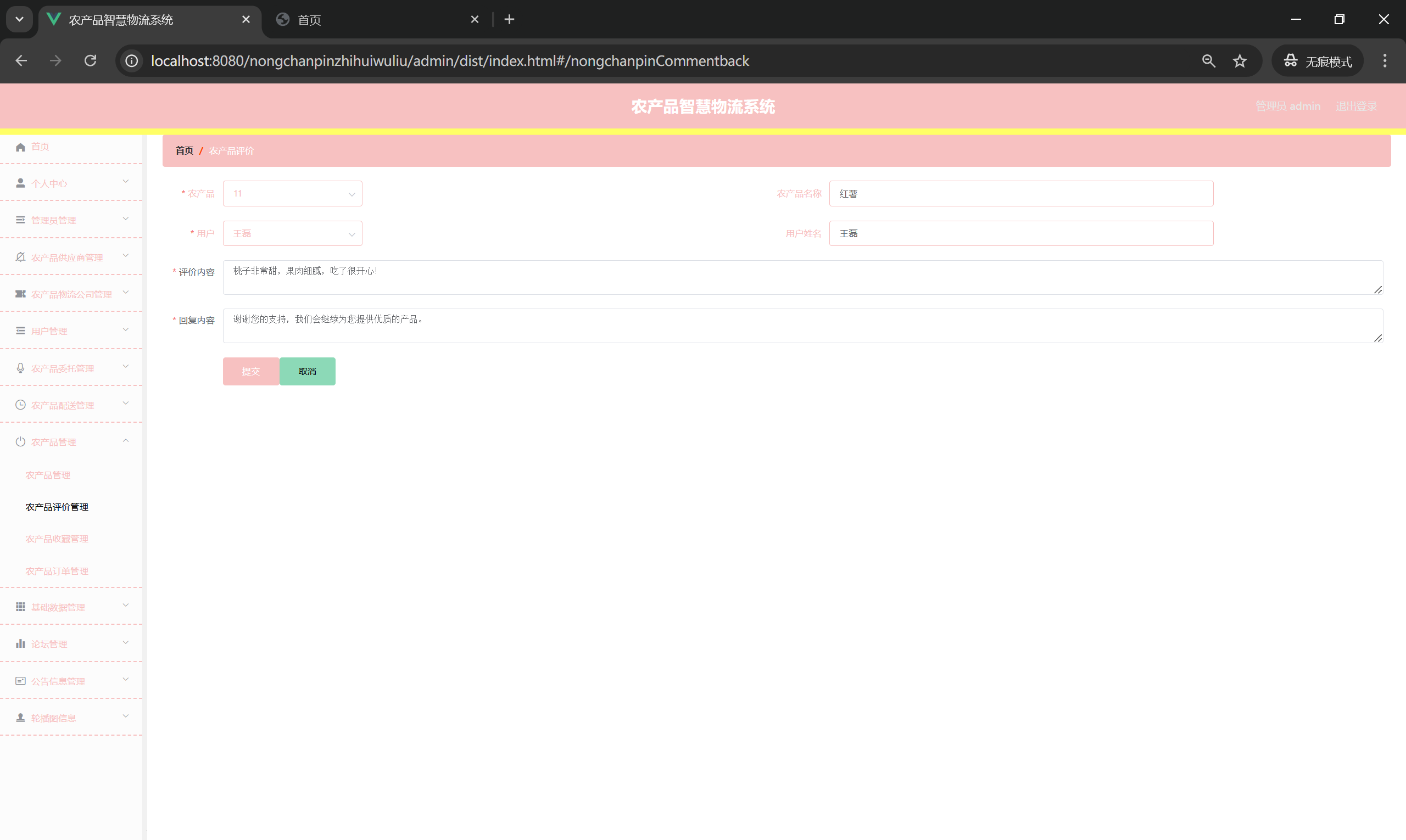The height and width of the screenshot is (840, 1406).
Task: Click the clock icon beside 农产品配送管理
Action: 20,405
